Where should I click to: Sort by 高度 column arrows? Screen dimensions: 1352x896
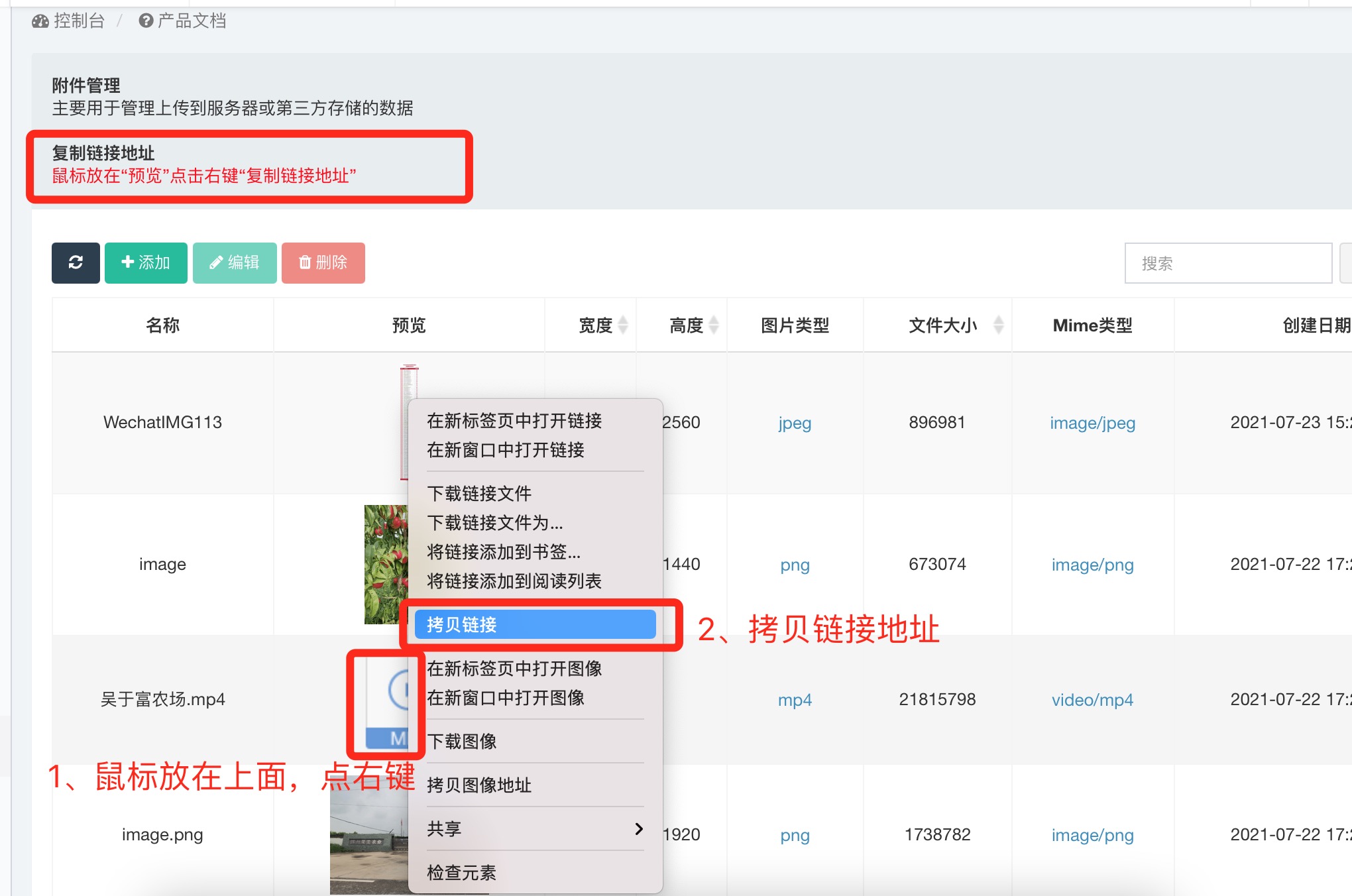click(x=714, y=325)
